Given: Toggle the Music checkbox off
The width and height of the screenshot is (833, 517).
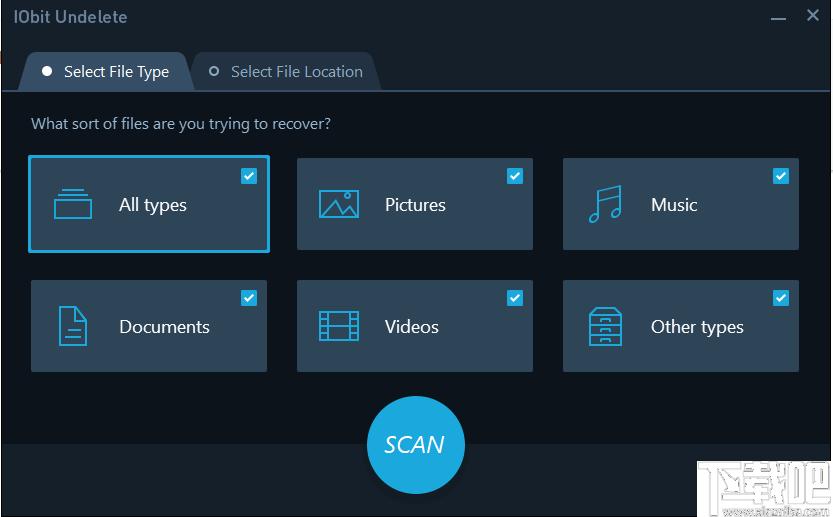Looking at the screenshot, I should [x=781, y=176].
